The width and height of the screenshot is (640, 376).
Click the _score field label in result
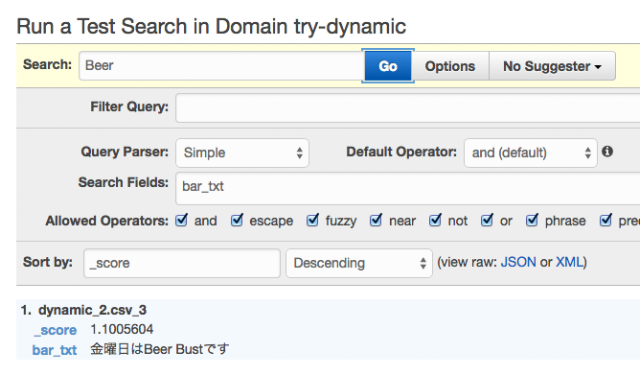coord(56,330)
